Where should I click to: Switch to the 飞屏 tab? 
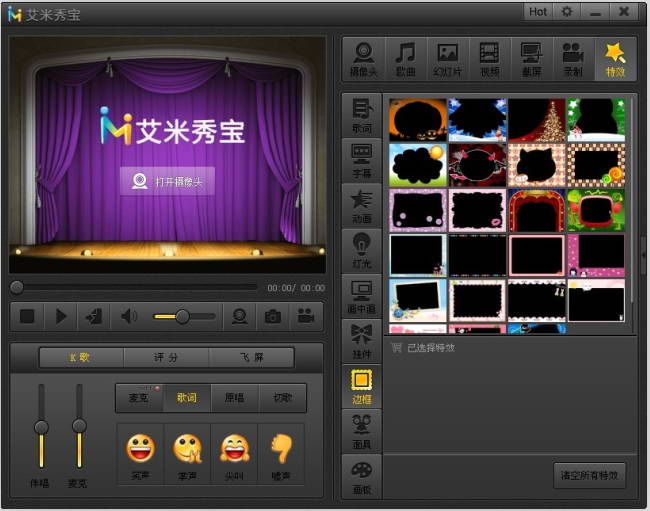[251, 358]
